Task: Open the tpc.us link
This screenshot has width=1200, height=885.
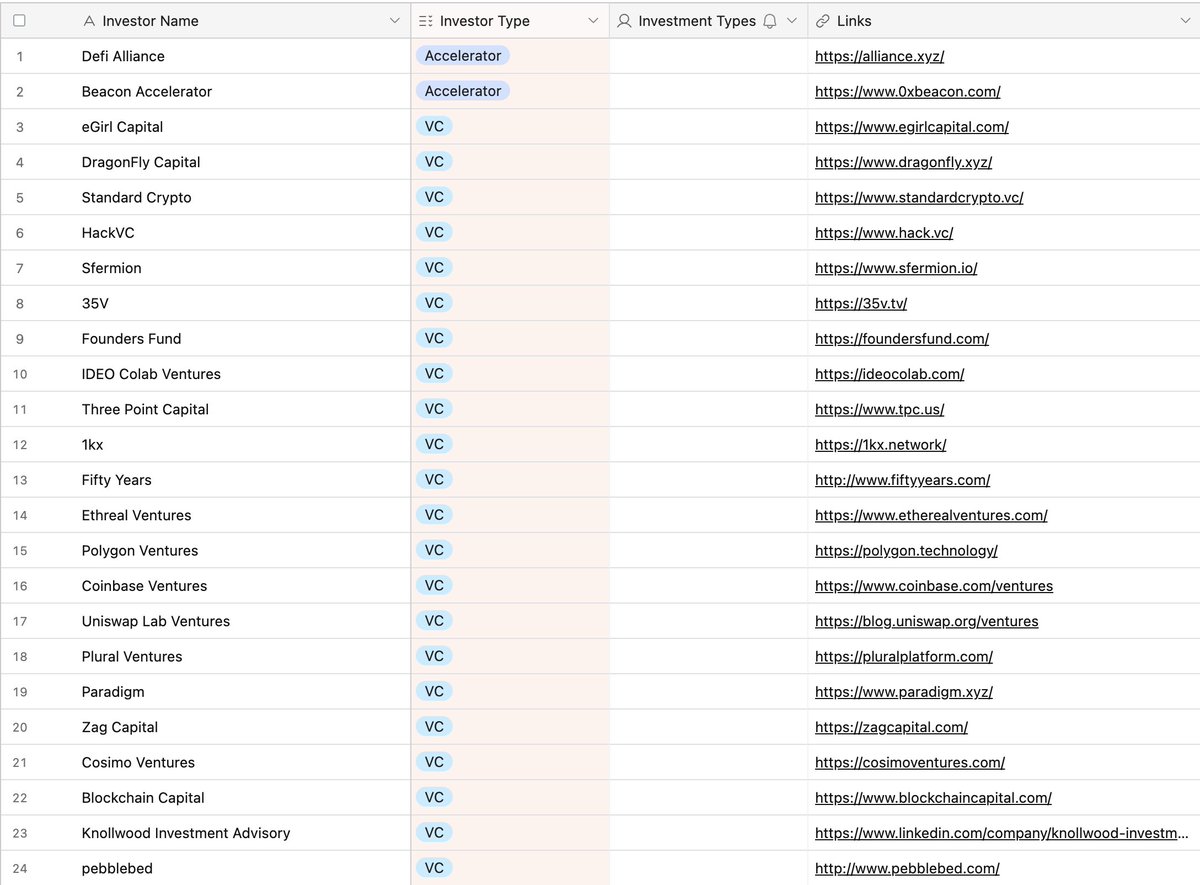Action: [880, 409]
